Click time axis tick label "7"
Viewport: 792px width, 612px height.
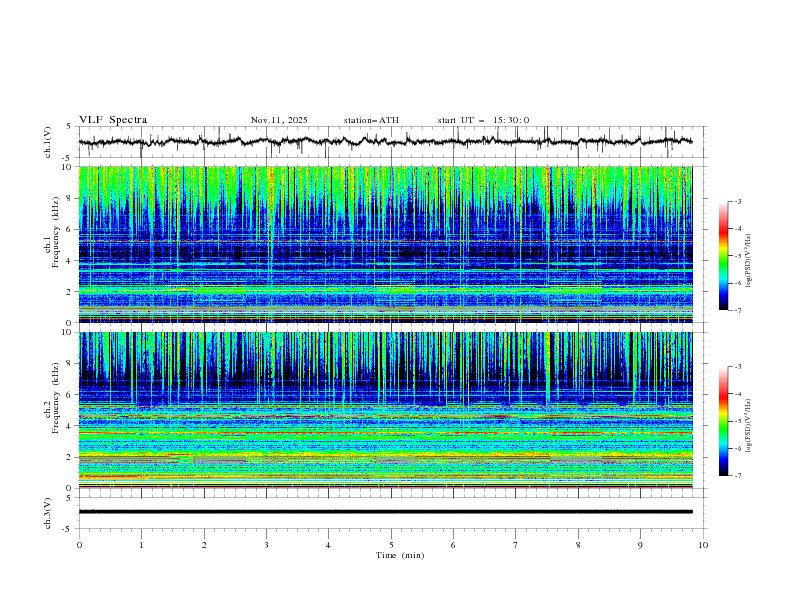coord(516,545)
